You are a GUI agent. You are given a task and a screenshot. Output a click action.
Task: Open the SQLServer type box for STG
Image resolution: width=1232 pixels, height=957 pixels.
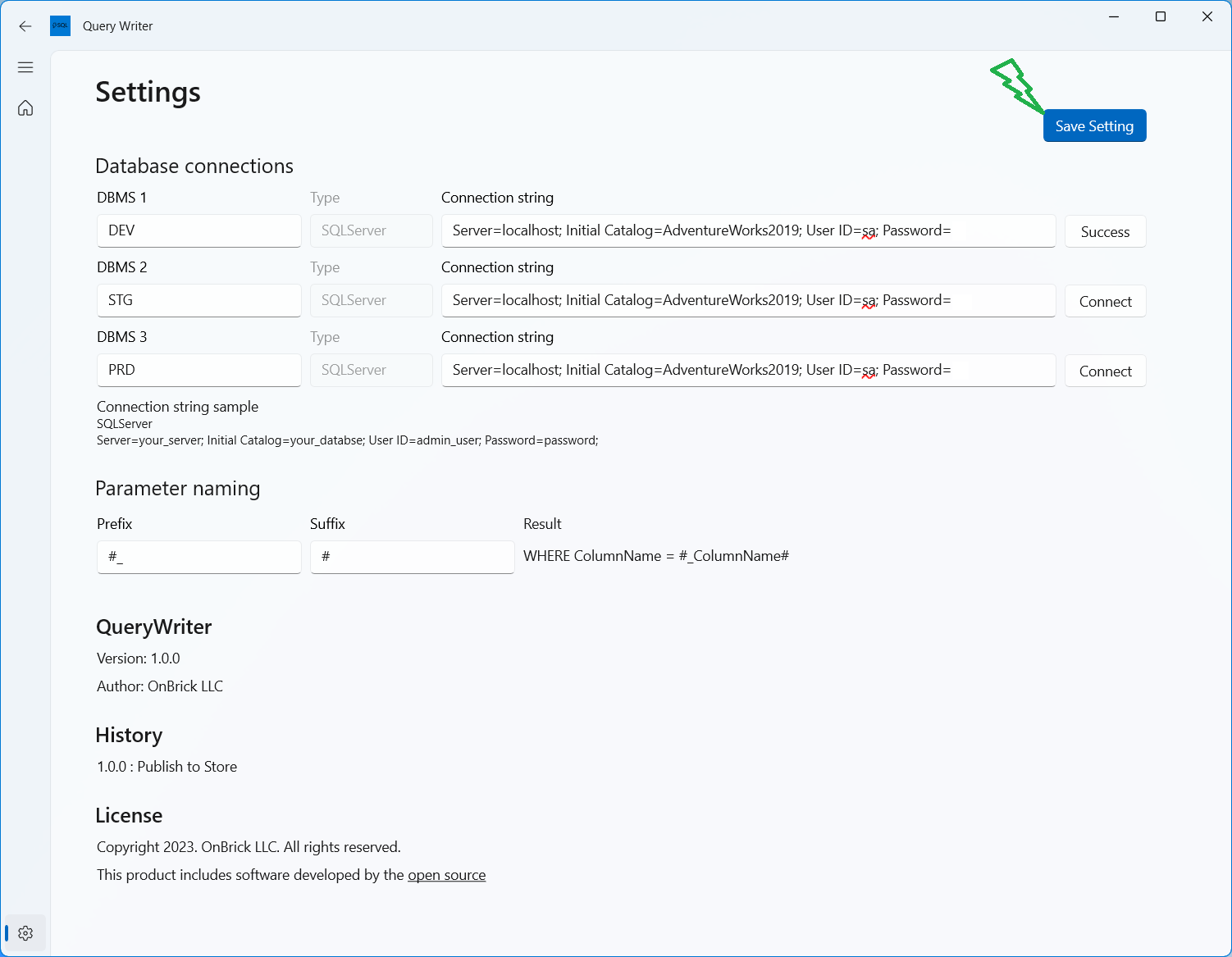(x=371, y=300)
